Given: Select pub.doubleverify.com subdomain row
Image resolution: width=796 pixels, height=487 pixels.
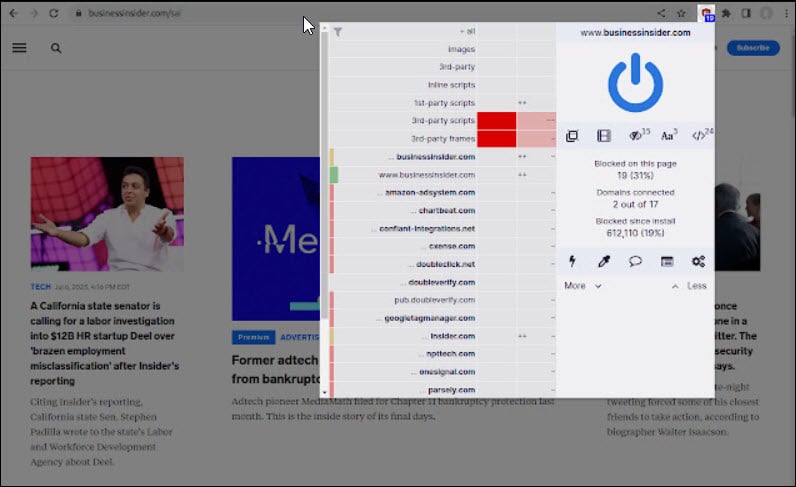Looking at the screenshot, I should 442,300.
